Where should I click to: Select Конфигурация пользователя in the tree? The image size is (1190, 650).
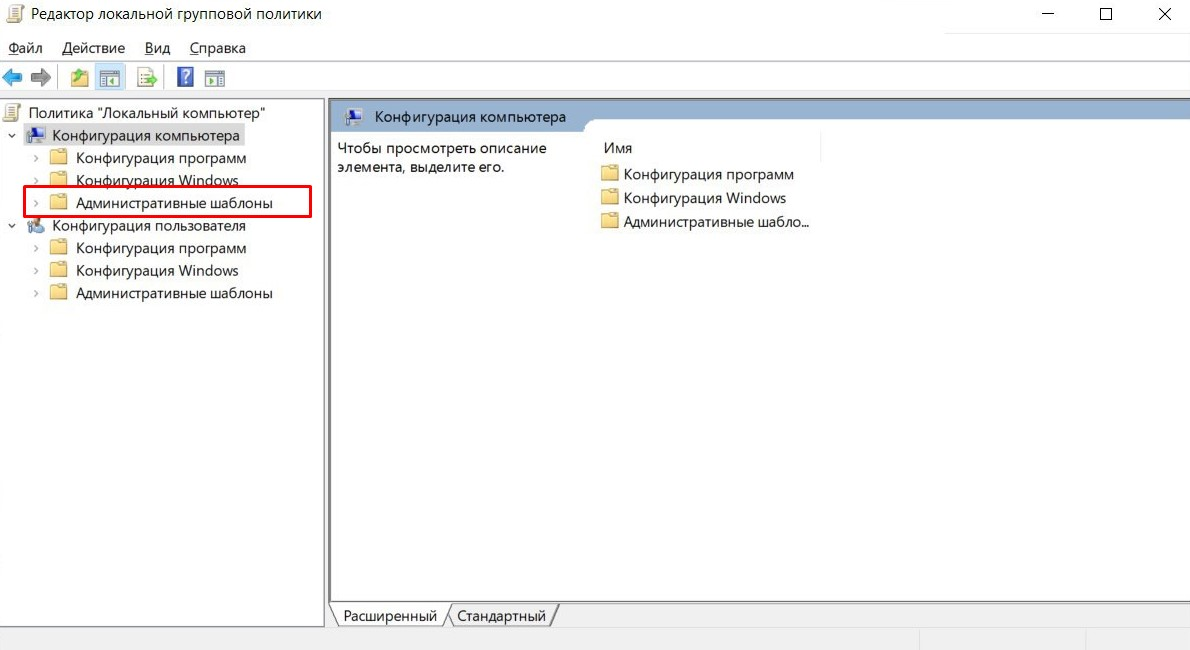149,226
